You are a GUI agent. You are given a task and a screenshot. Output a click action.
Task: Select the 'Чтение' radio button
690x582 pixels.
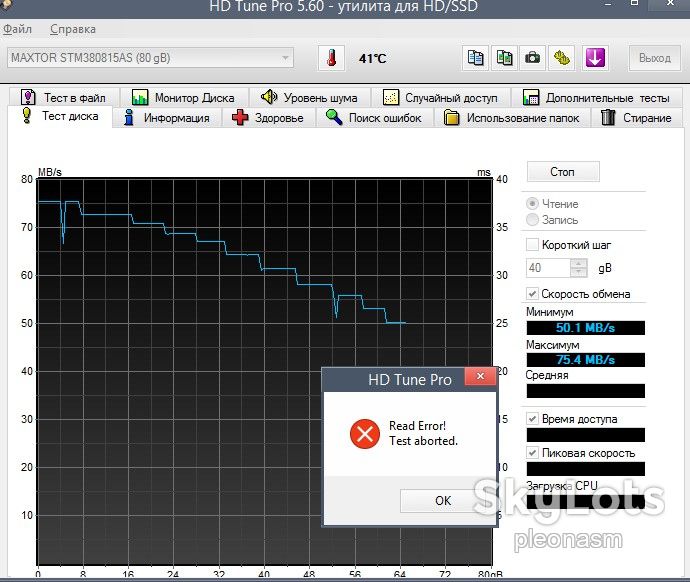point(532,204)
